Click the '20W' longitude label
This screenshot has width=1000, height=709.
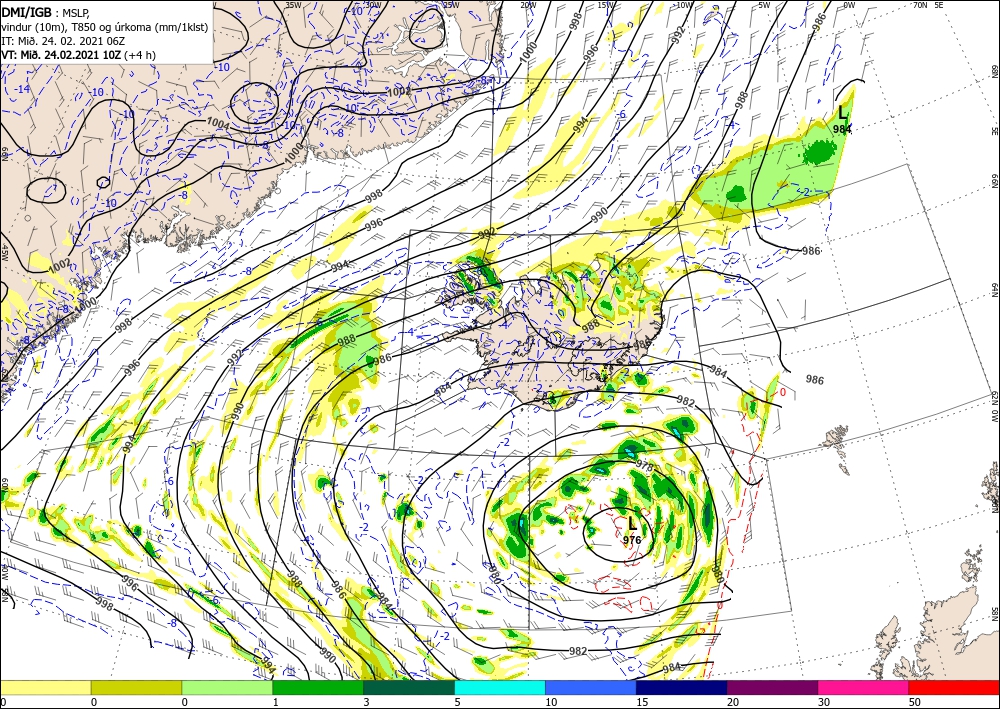tap(527, 4)
